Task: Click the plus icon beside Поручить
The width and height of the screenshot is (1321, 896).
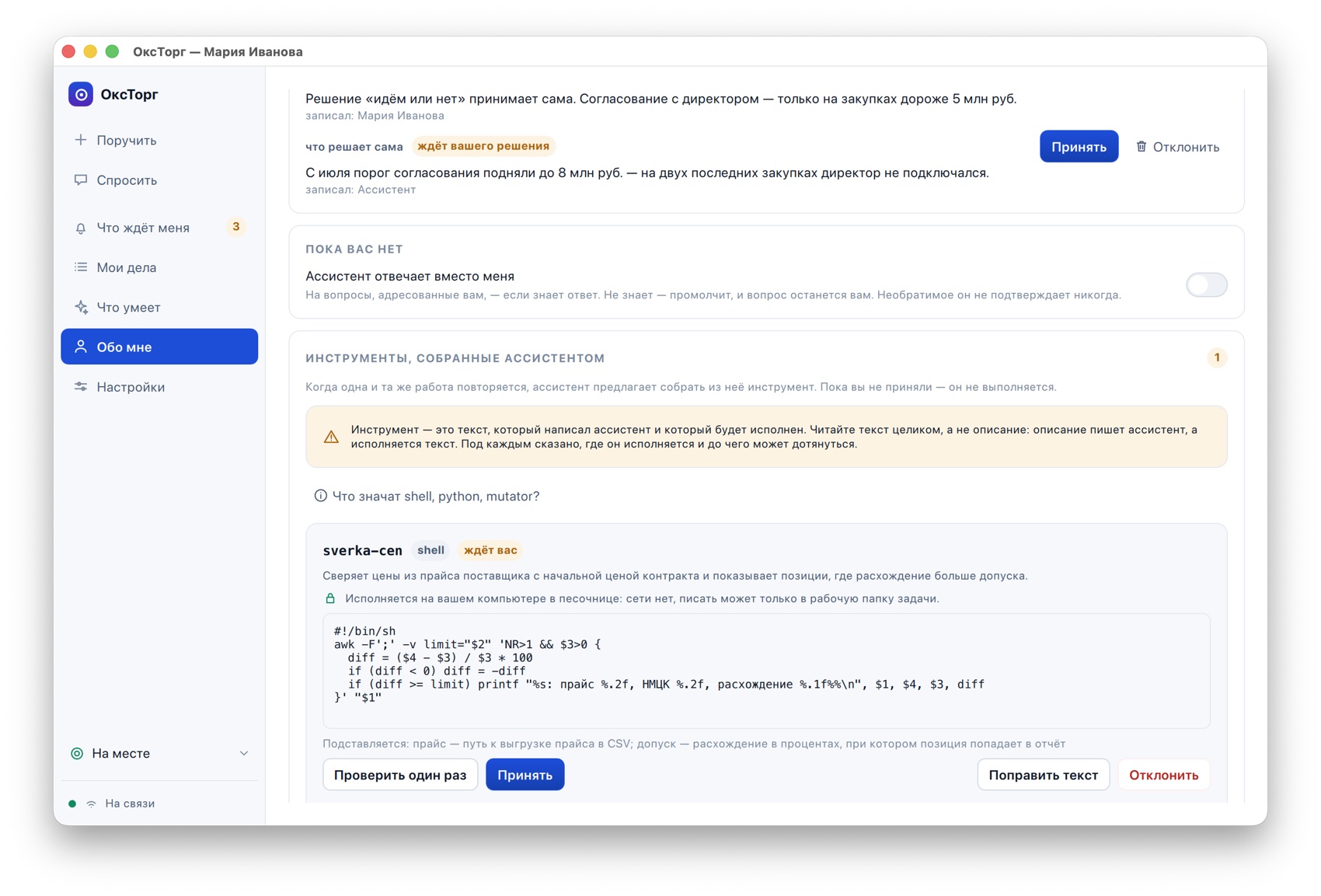Action: pos(81,140)
